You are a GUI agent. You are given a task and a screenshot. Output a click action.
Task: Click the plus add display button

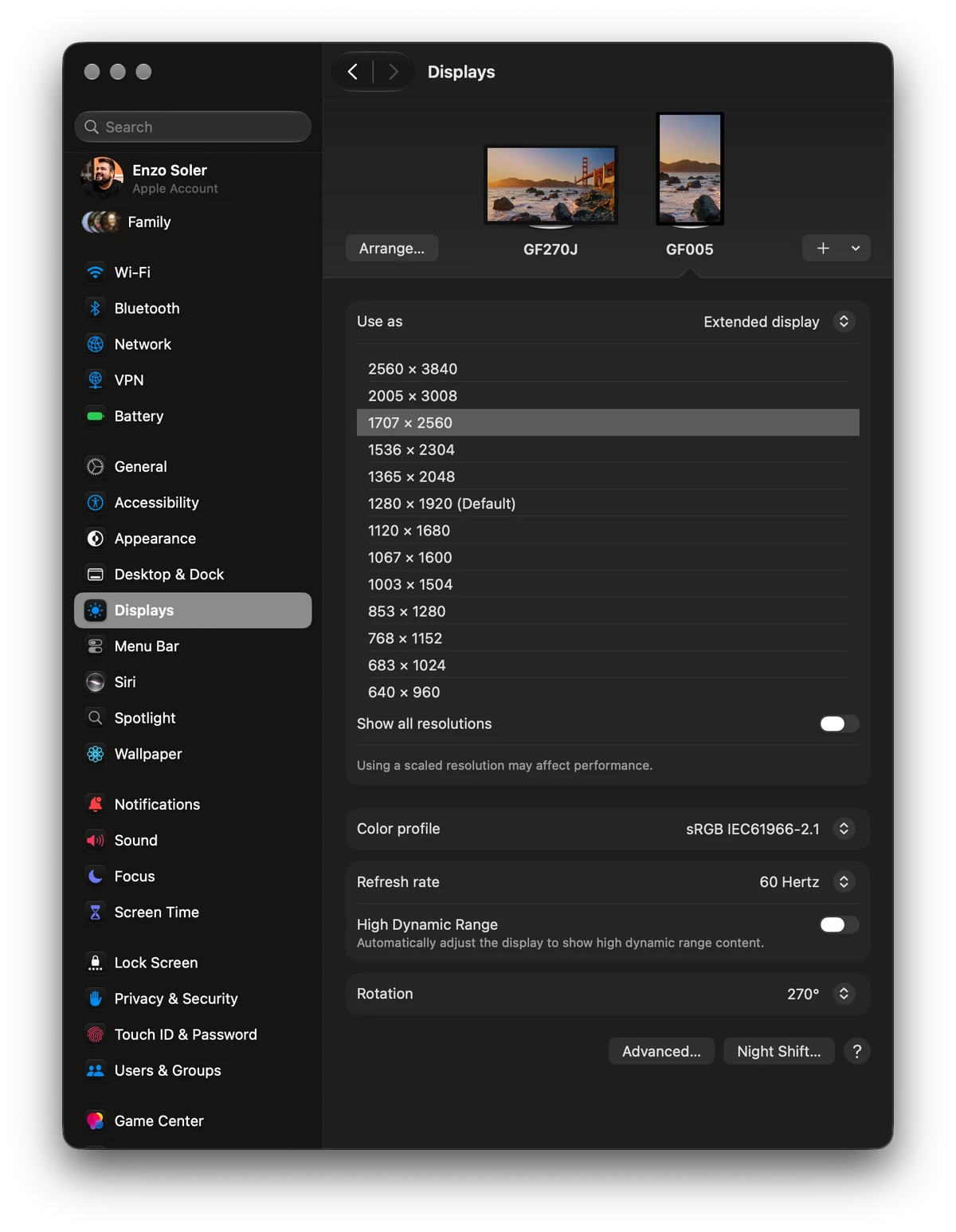point(823,249)
